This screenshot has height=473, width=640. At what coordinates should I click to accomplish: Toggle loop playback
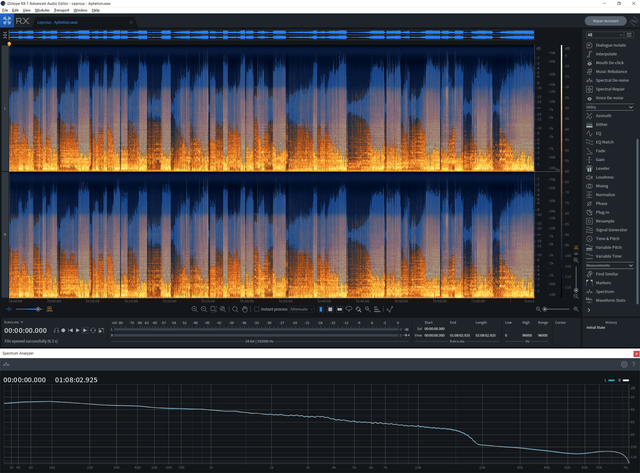coord(93,331)
